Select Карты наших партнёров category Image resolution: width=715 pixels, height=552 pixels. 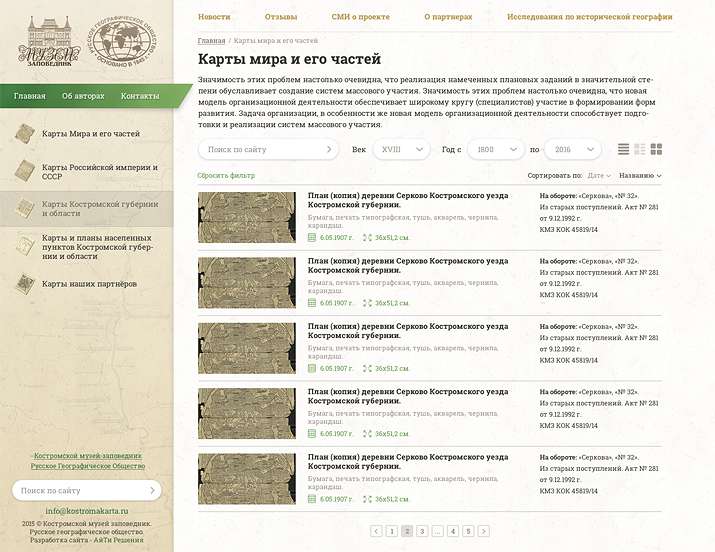tap(87, 284)
